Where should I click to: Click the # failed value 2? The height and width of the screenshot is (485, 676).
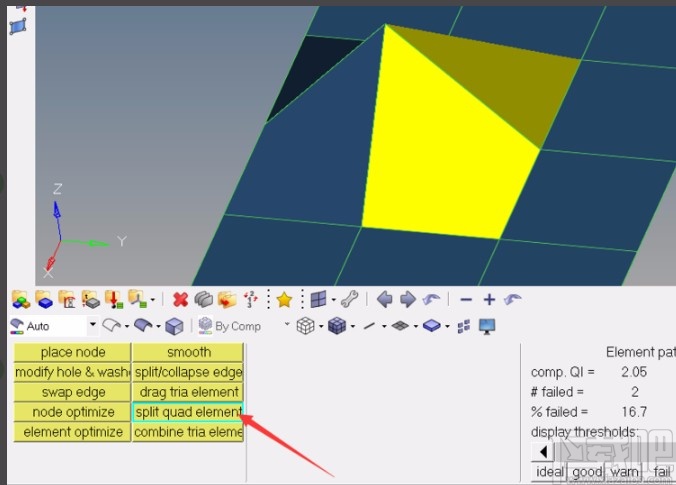point(635,391)
